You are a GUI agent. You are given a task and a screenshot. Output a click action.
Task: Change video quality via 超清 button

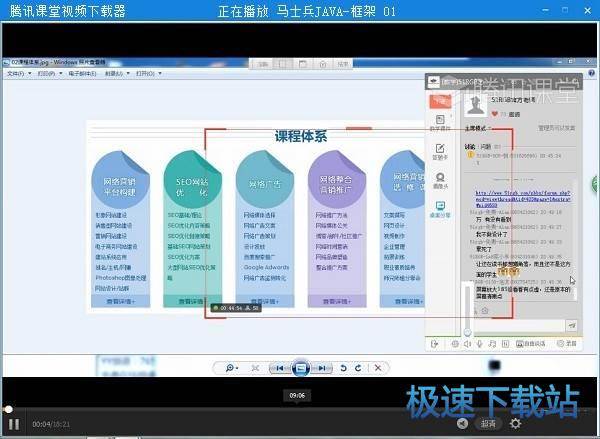point(488,424)
